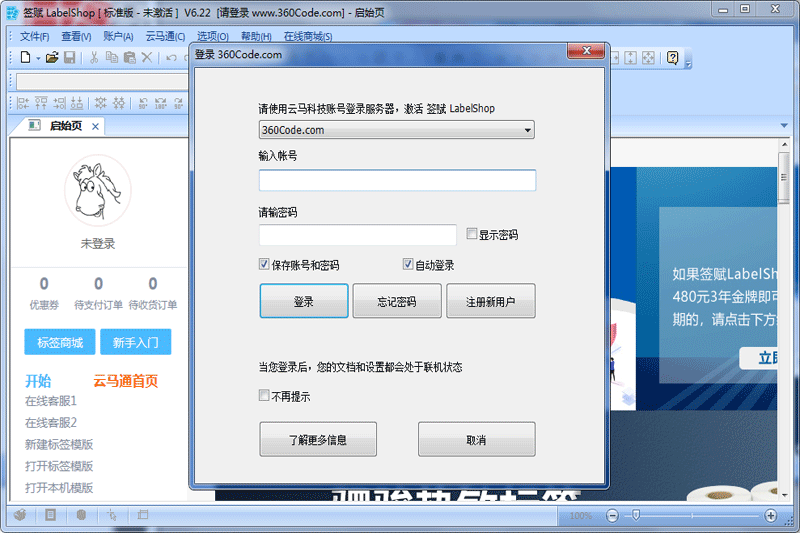Image resolution: width=800 pixels, height=533 pixels.
Task: Click the 请输密码 password input field
Action: 358,235
